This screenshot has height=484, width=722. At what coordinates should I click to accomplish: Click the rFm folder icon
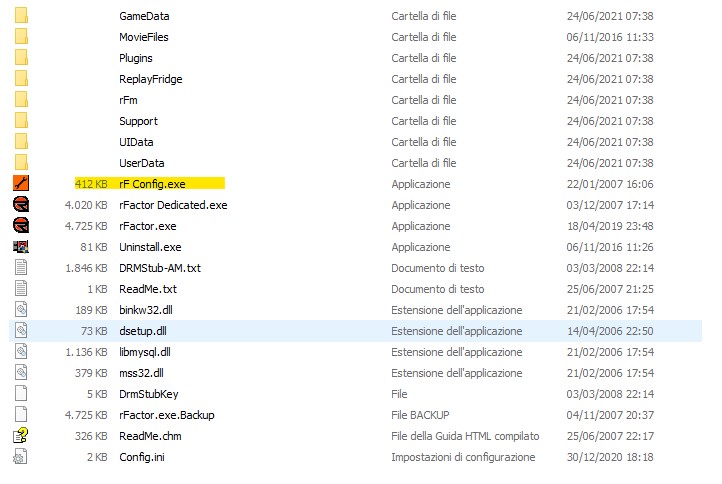point(21,99)
